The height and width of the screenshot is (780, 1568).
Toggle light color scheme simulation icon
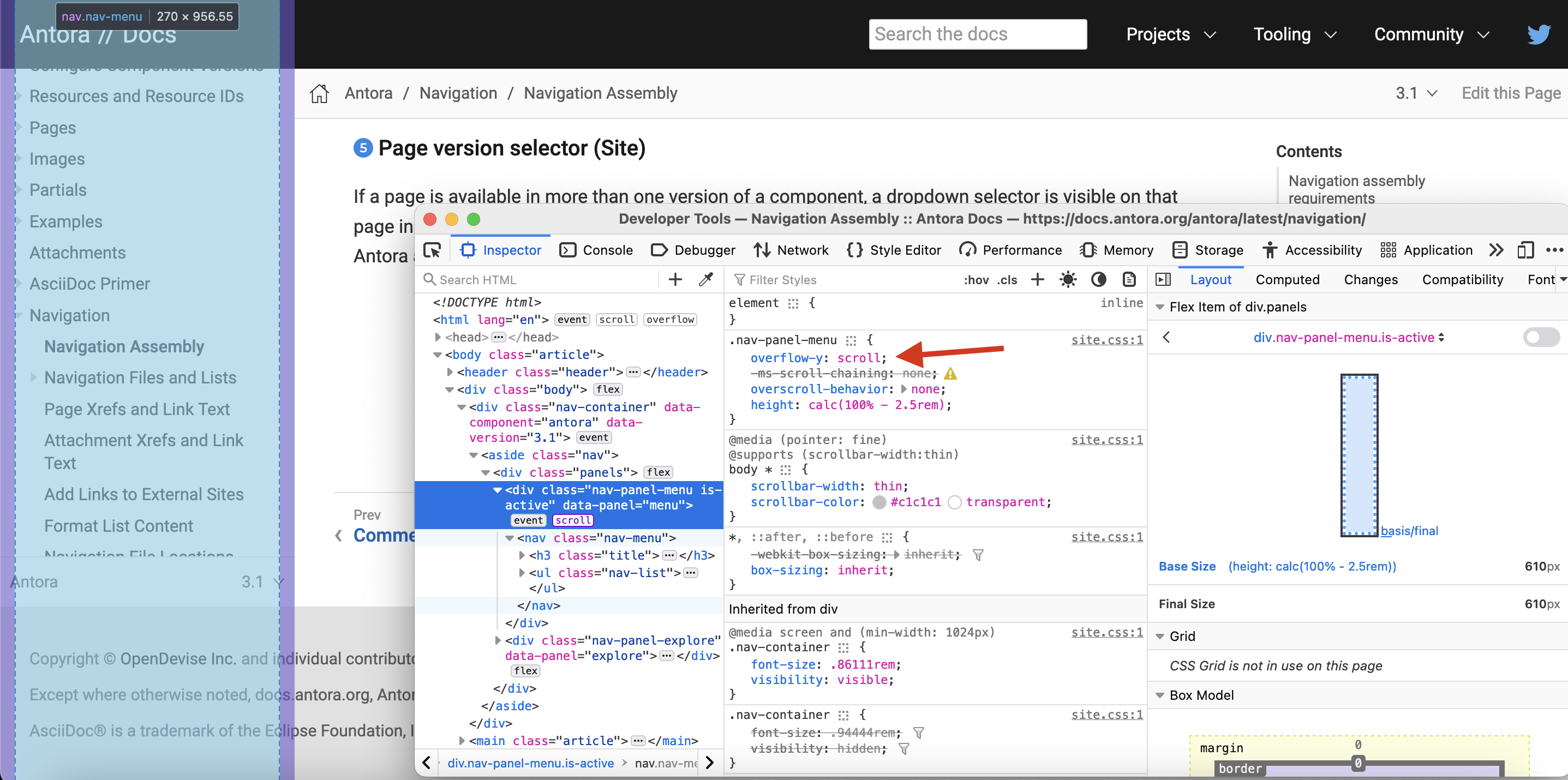[1068, 279]
